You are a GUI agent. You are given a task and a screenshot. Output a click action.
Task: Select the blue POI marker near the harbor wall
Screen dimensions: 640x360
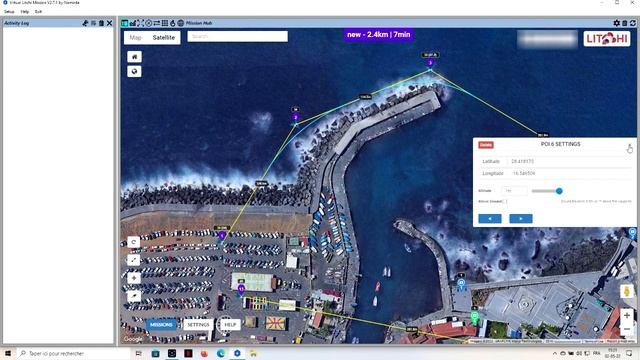tap(461, 283)
